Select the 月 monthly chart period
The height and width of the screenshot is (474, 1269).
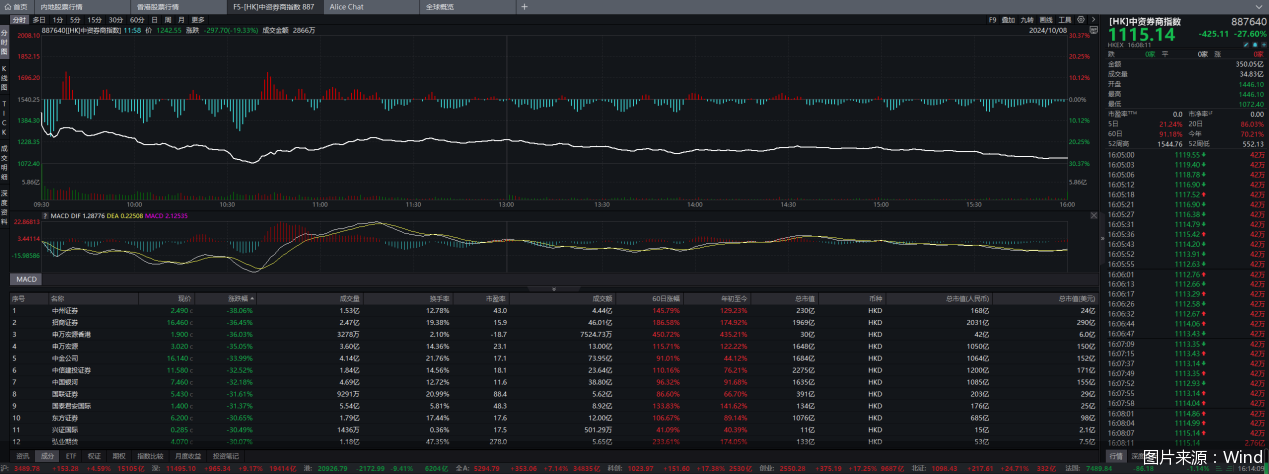tap(179, 19)
